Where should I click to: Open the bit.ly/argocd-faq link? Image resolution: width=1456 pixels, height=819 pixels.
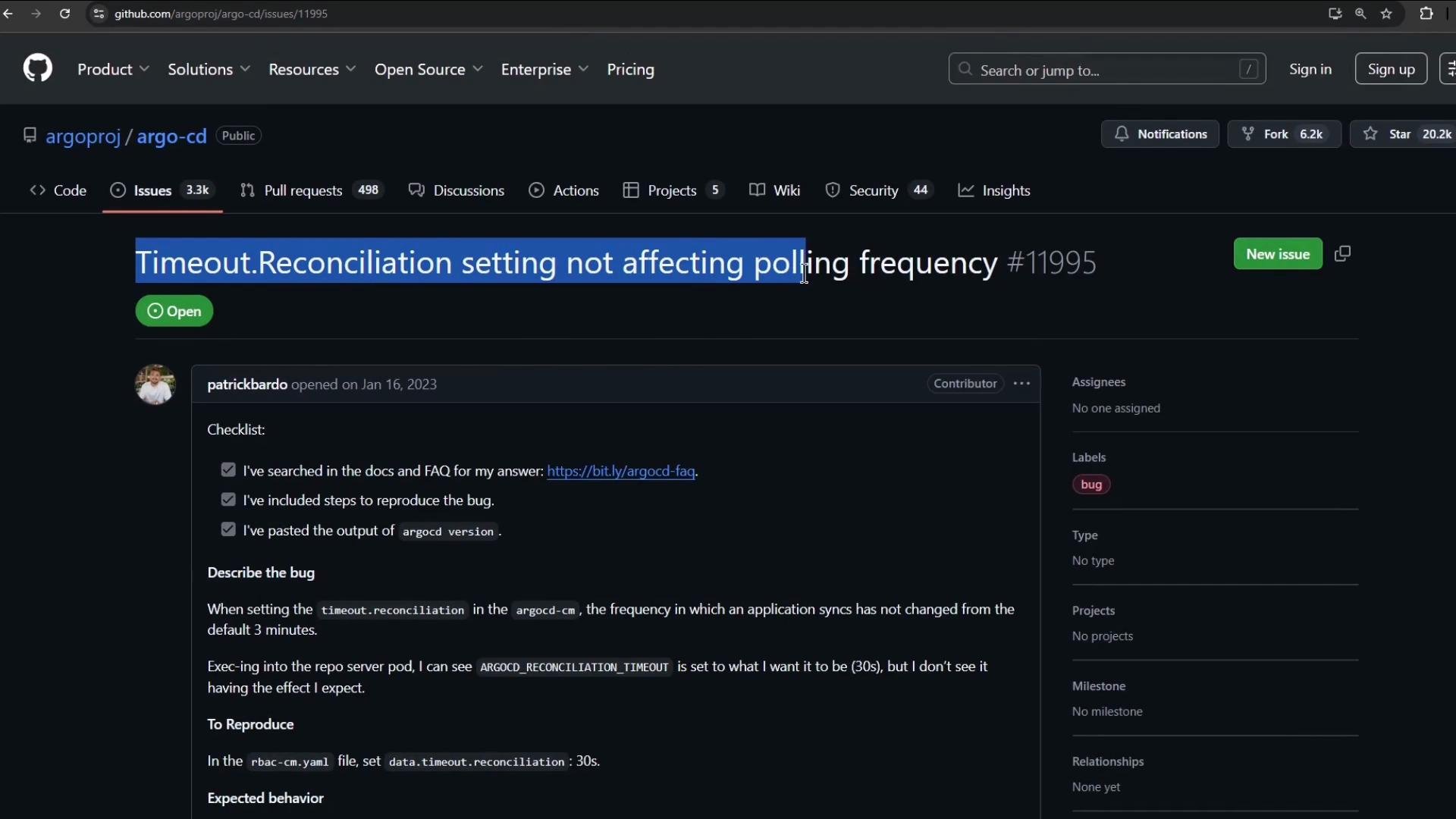(x=621, y=471)
